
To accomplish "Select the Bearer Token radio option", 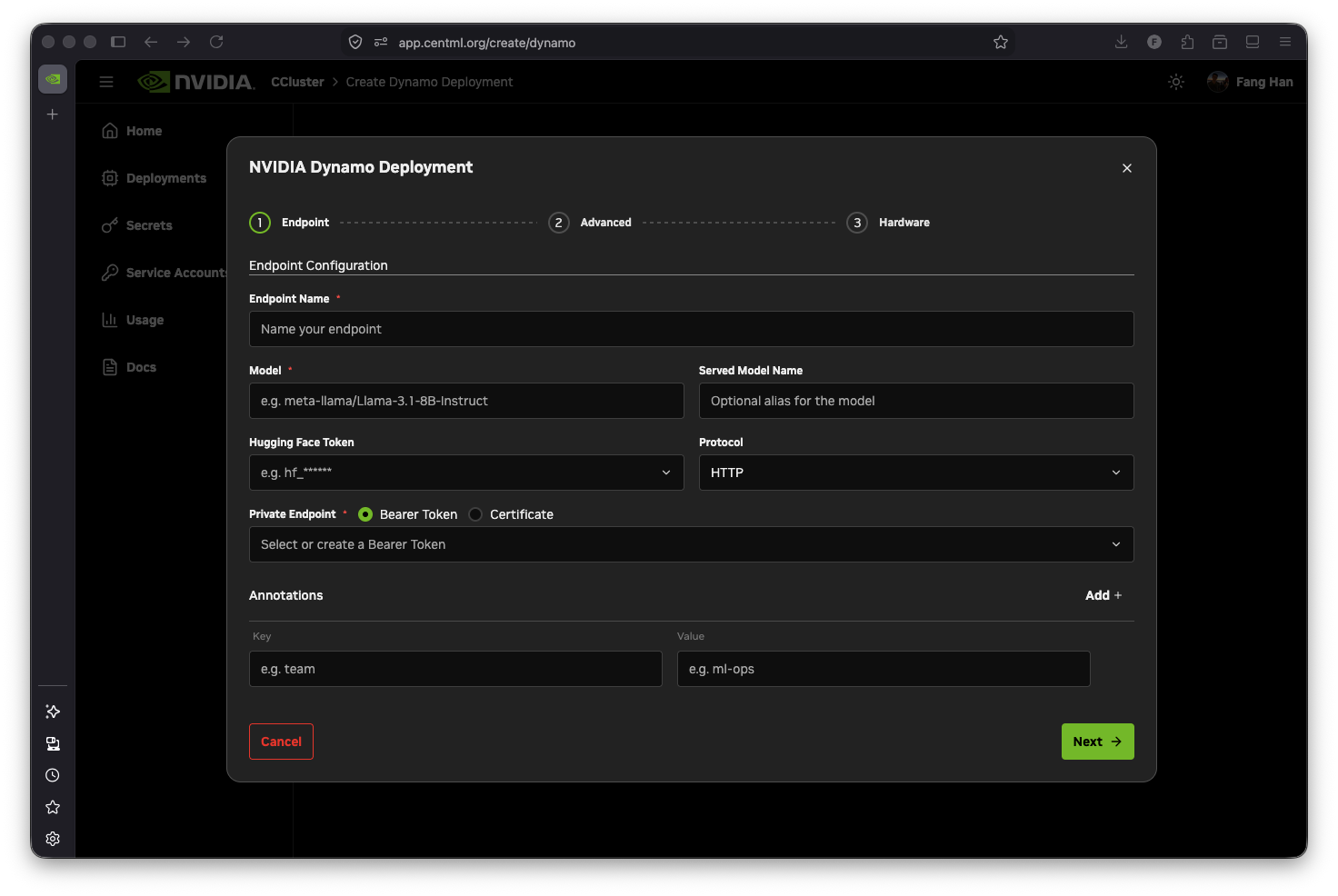I will click(365, 514).
